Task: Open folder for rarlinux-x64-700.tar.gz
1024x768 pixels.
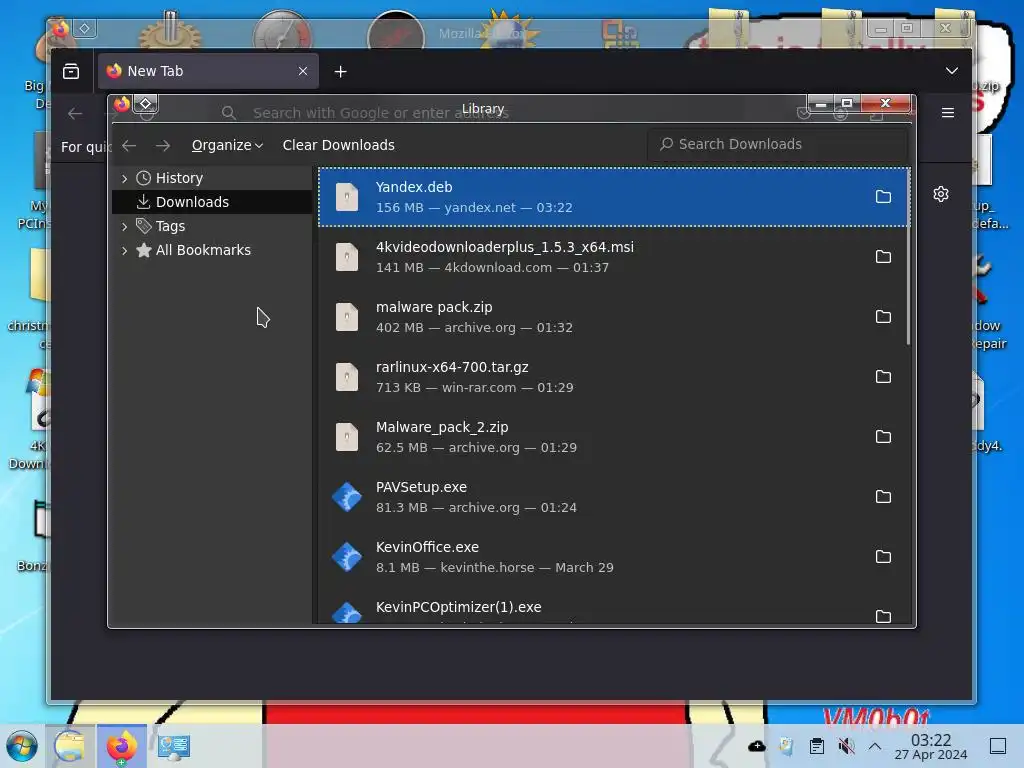Action: 883,377
